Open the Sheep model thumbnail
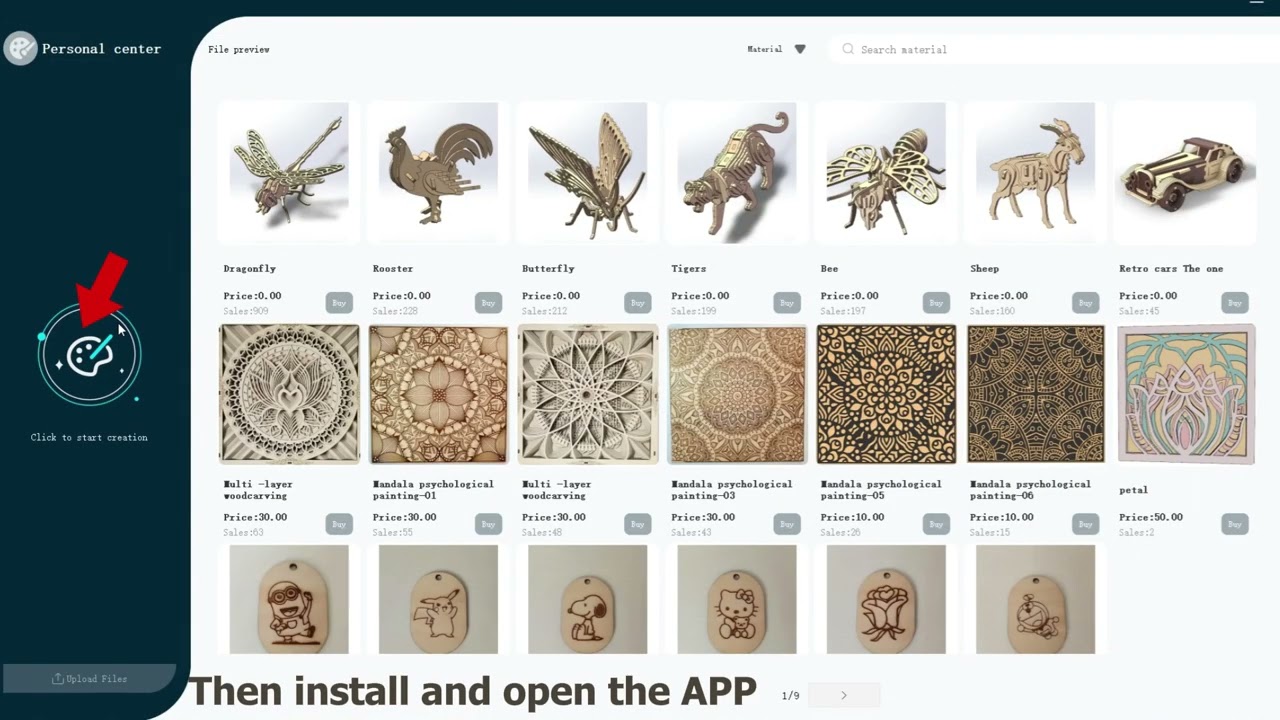Screen dimensions: 1280x720 pos(1035,172)
